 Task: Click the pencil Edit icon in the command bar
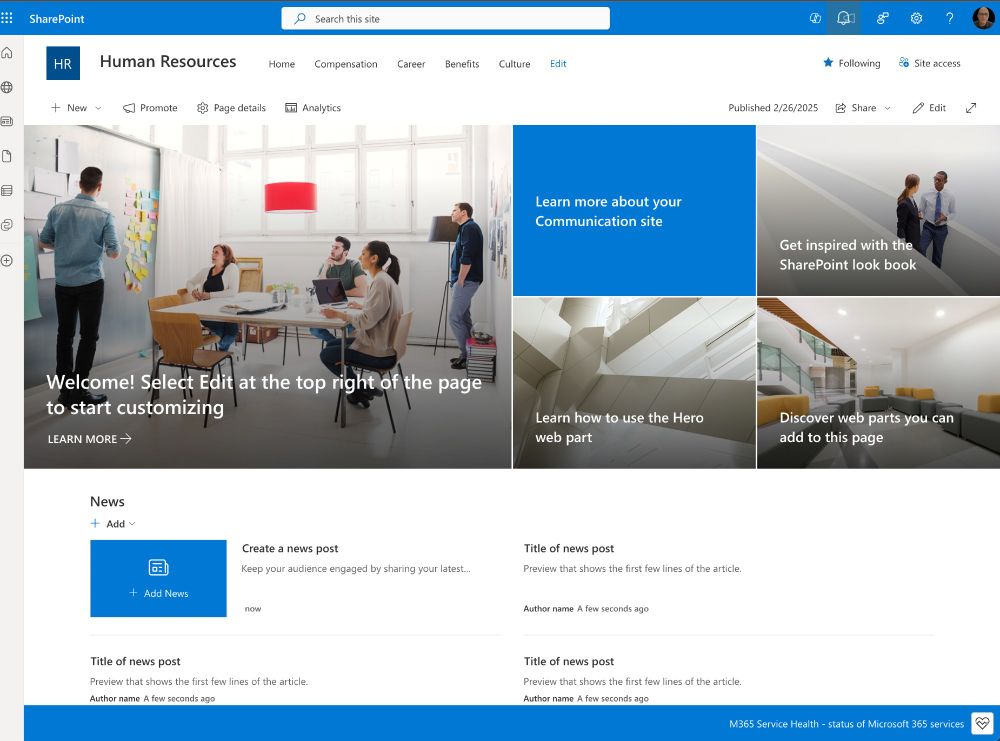918,108
